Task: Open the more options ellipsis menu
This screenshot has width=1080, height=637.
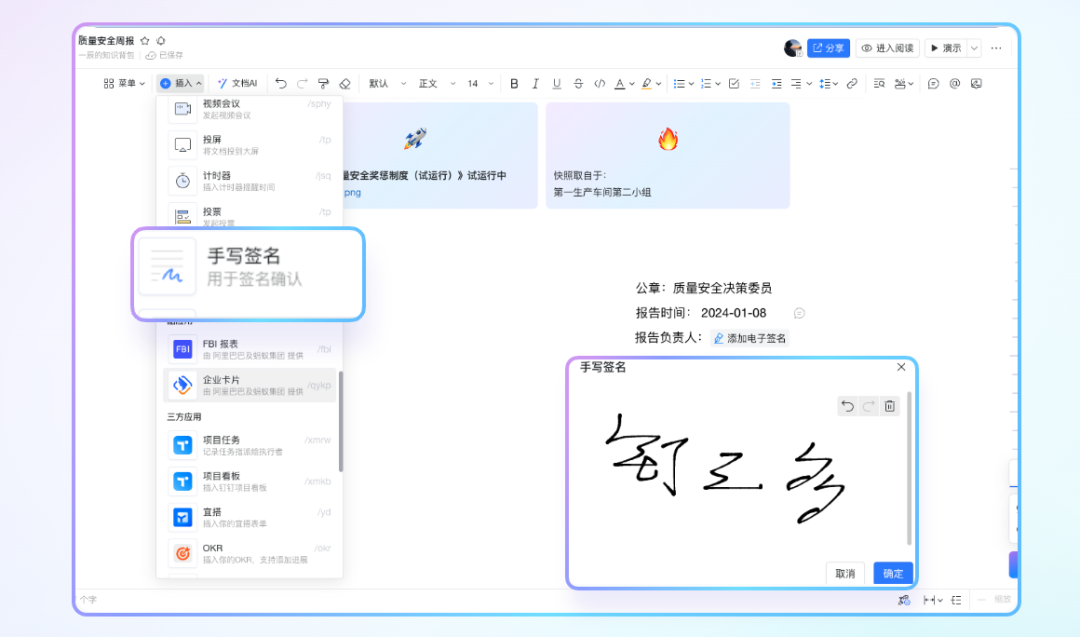Action: click(996, 48)
